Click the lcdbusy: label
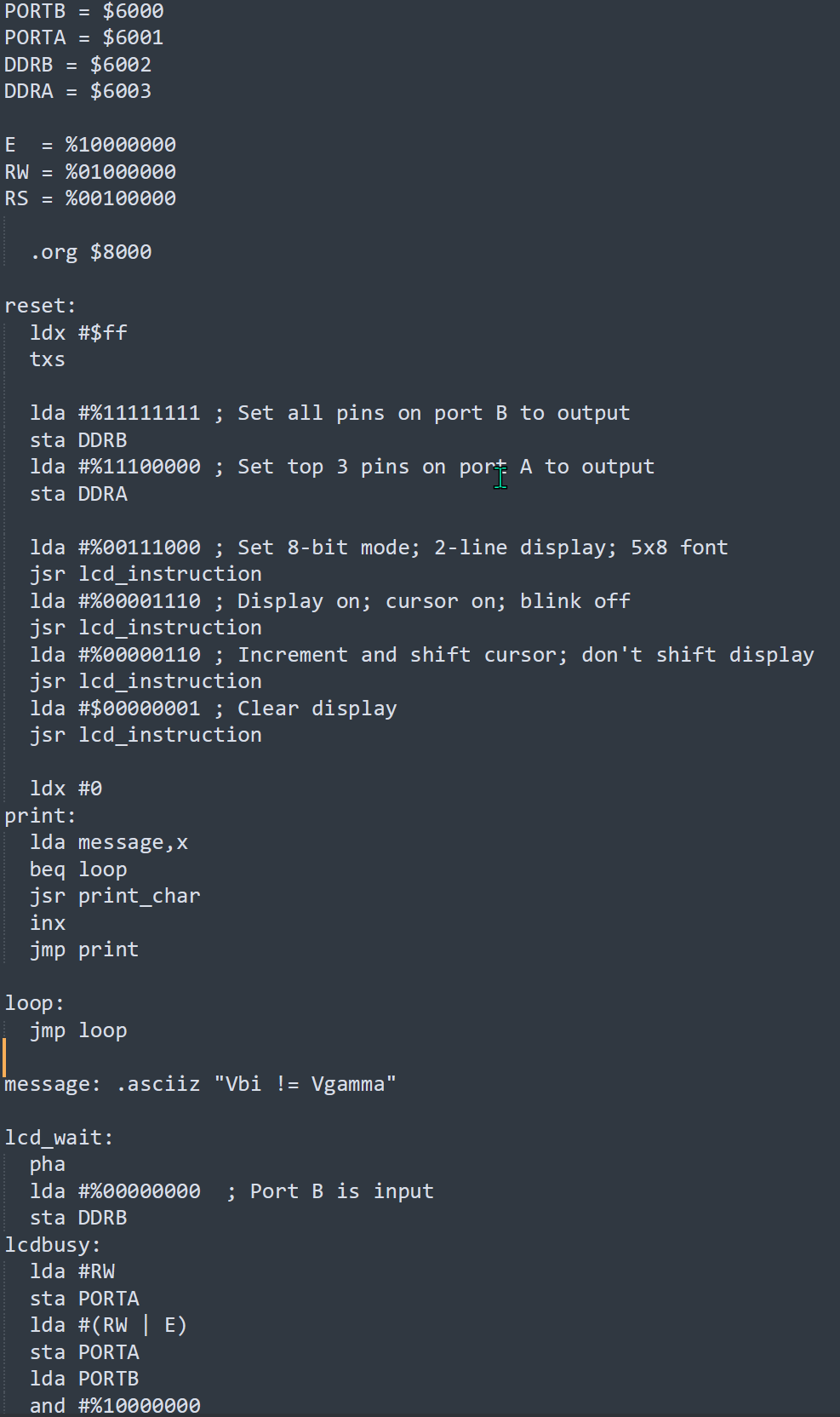Viewport: 840px width, 1417px height. (x=53, y=1245)
